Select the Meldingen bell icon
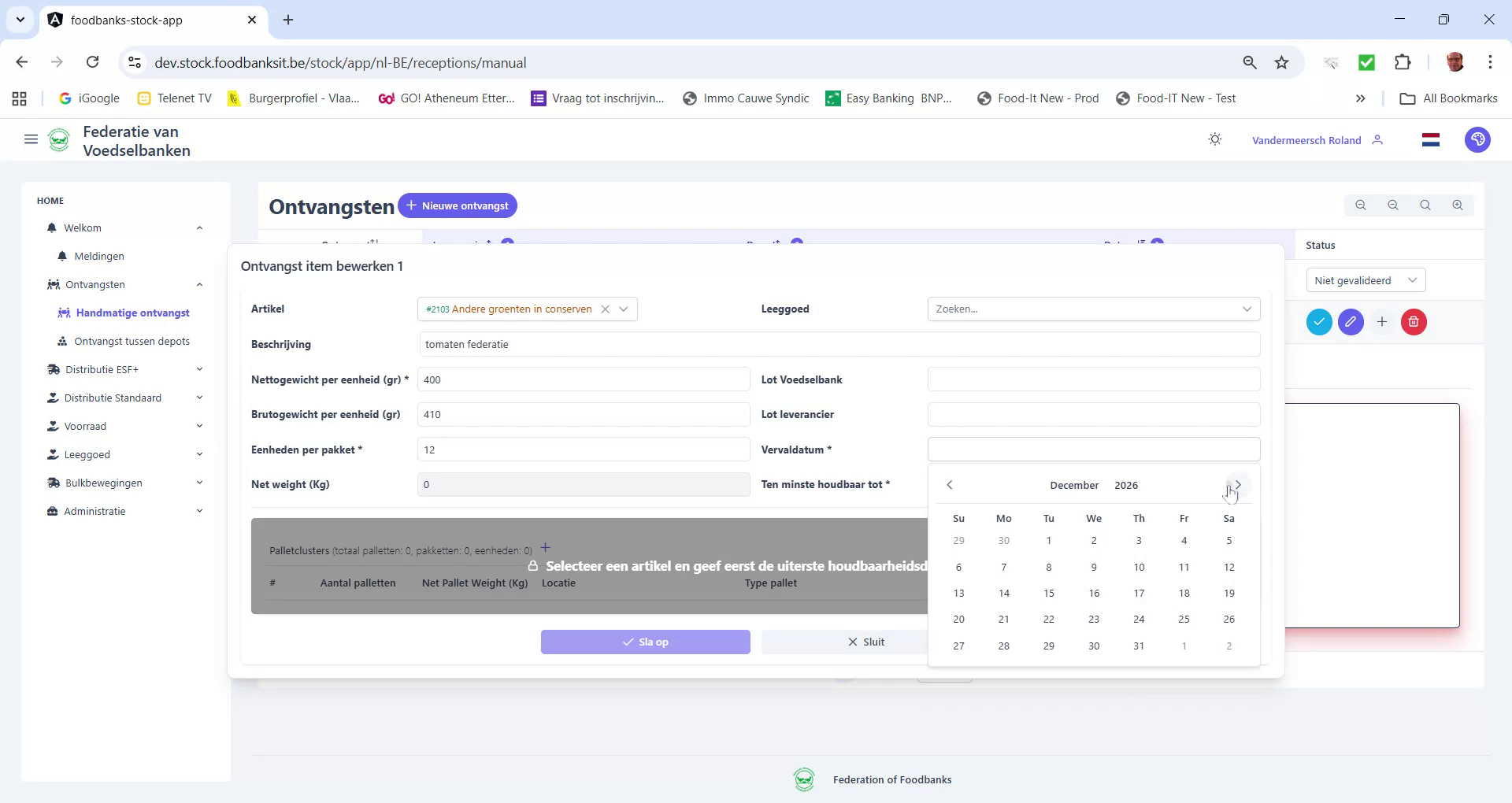 (61, 256)
